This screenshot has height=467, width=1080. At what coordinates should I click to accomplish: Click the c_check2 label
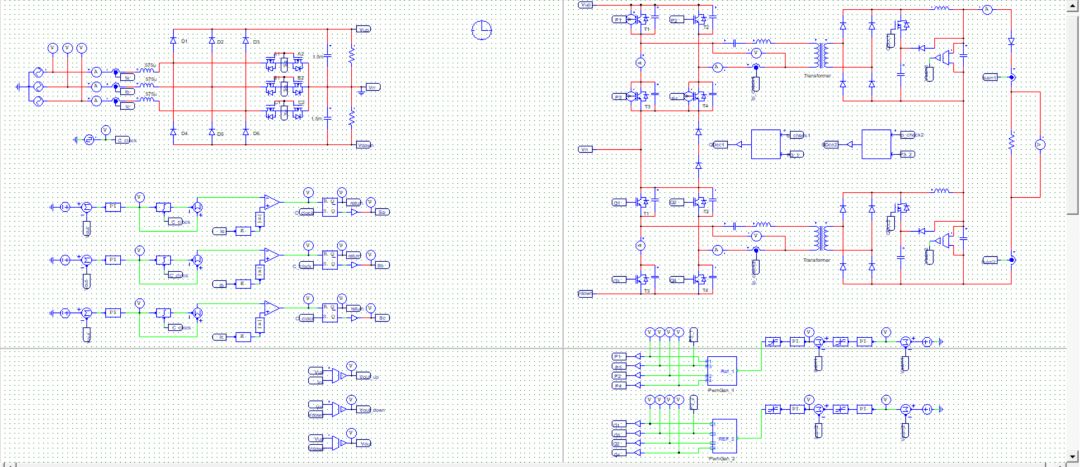point(912,134)
